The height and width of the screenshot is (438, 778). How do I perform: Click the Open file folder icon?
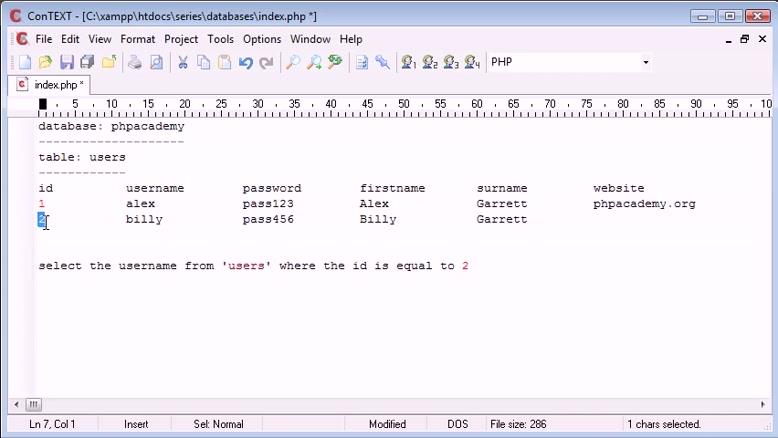point(45,63)
